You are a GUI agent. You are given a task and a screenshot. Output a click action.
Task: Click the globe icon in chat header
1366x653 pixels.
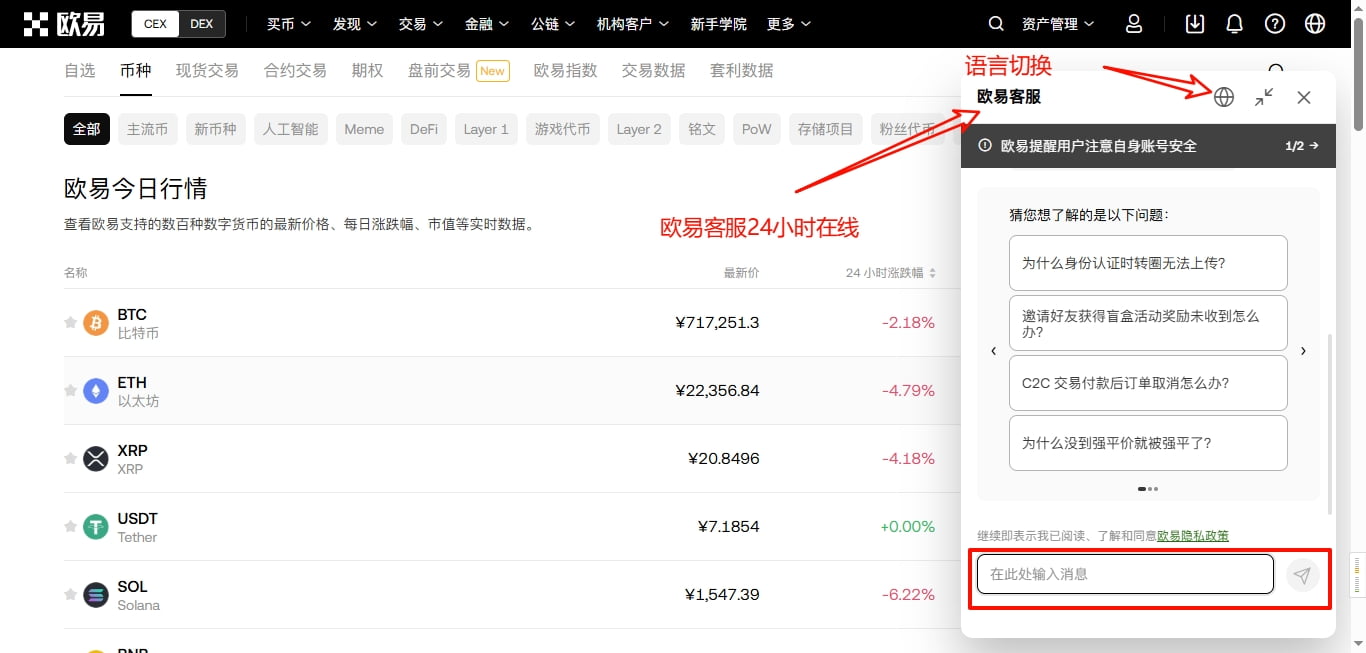tap(1224, 97)
